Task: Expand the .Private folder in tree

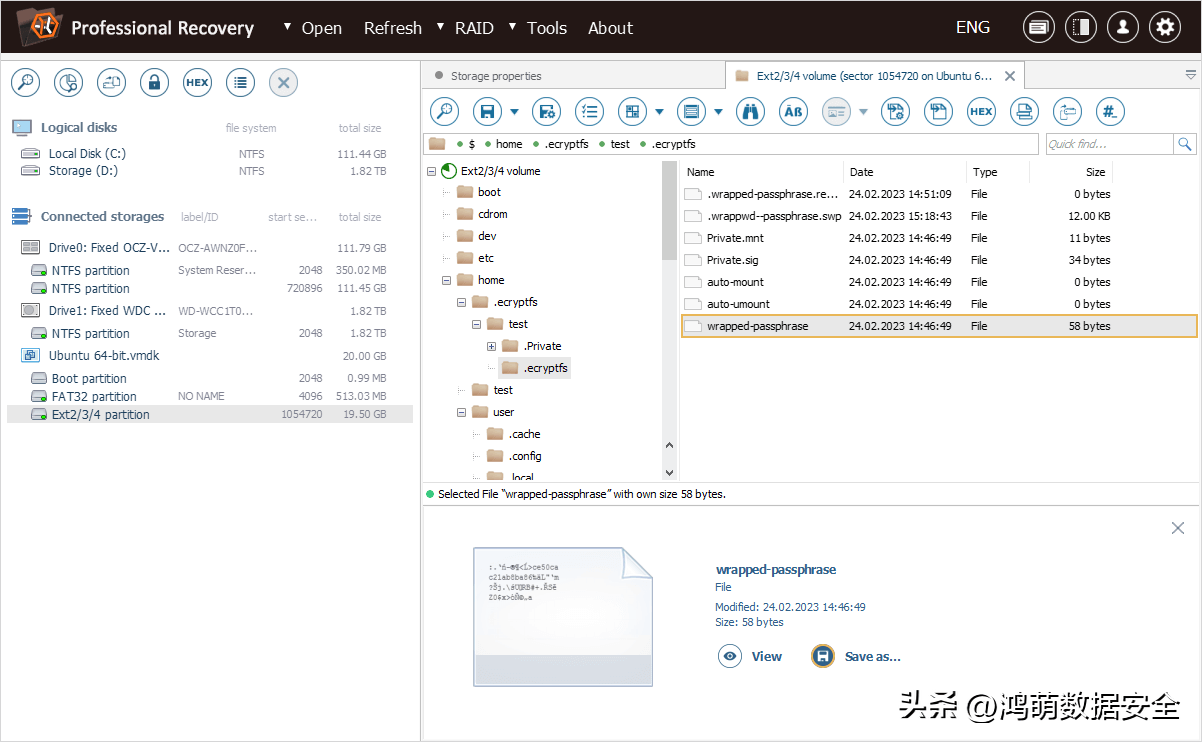Action: click(x=491, y=346)
